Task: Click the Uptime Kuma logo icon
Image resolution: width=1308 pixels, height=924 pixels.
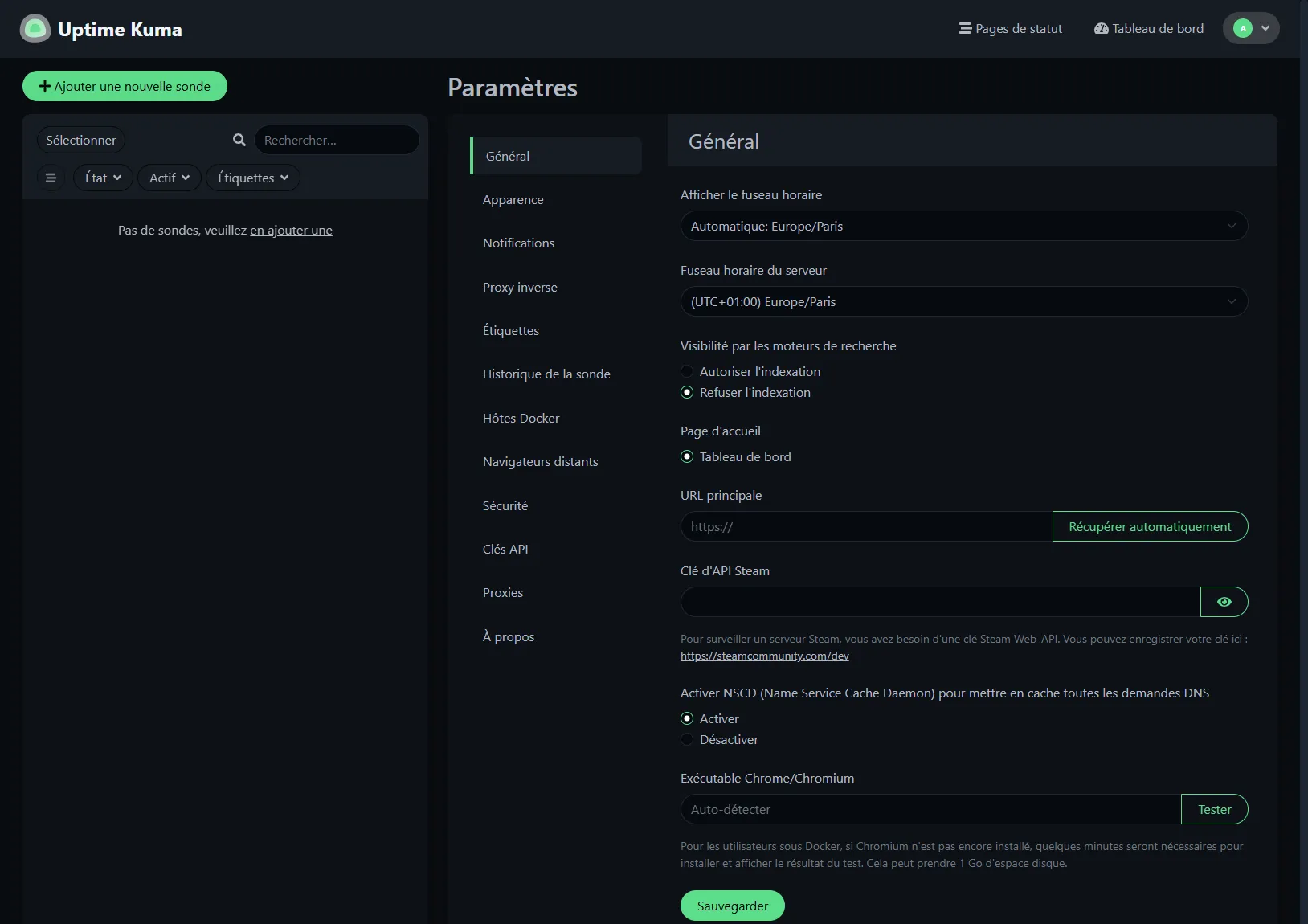Action: point(35,29)
